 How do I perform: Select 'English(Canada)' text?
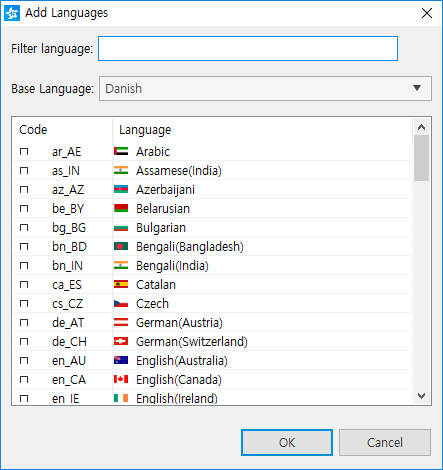[x=179, y=380]
